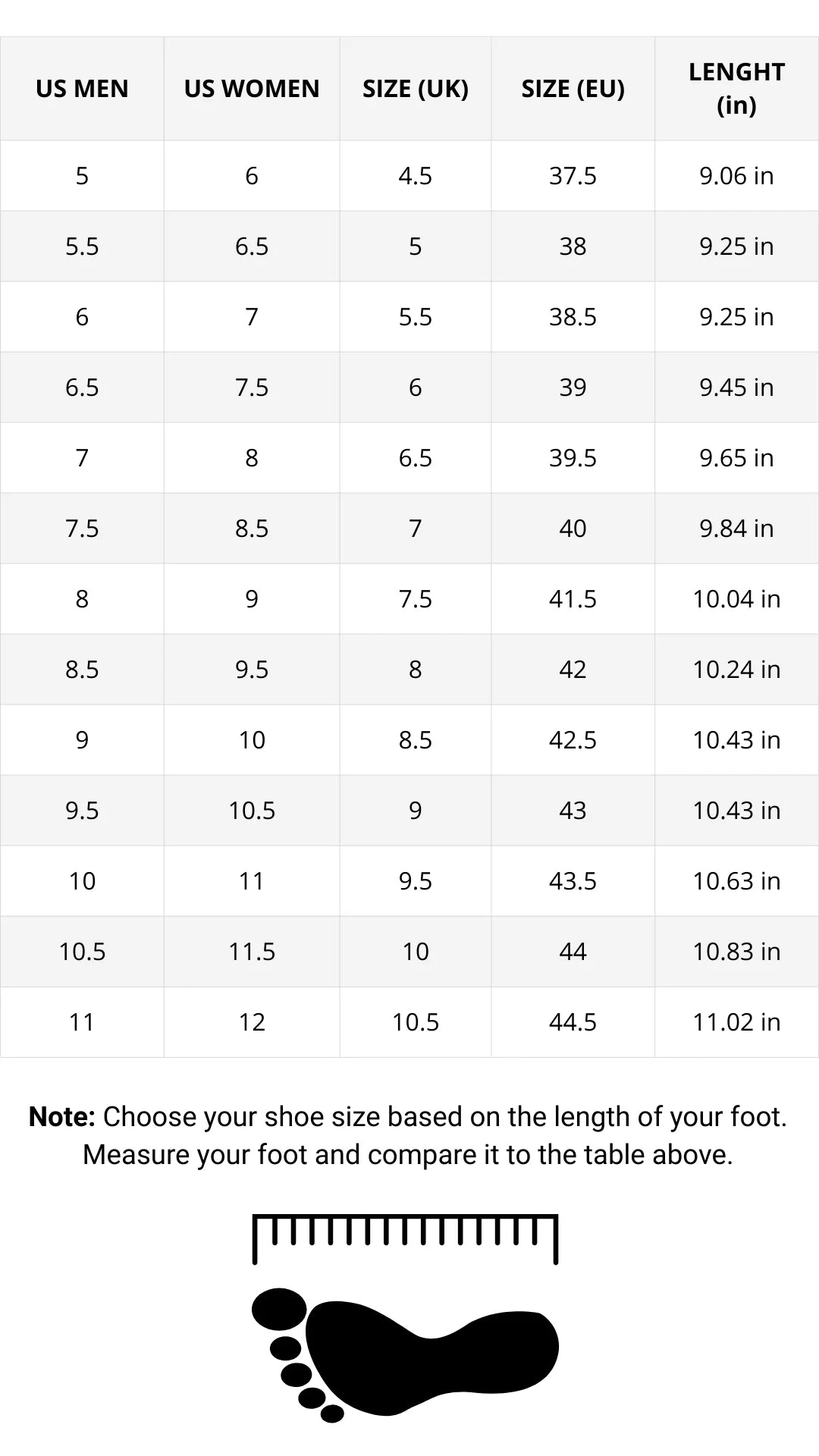The width and height of the screenshot is (819, 1456).
Task: Select EU size 41.5 cell
Action: point(573,599)
